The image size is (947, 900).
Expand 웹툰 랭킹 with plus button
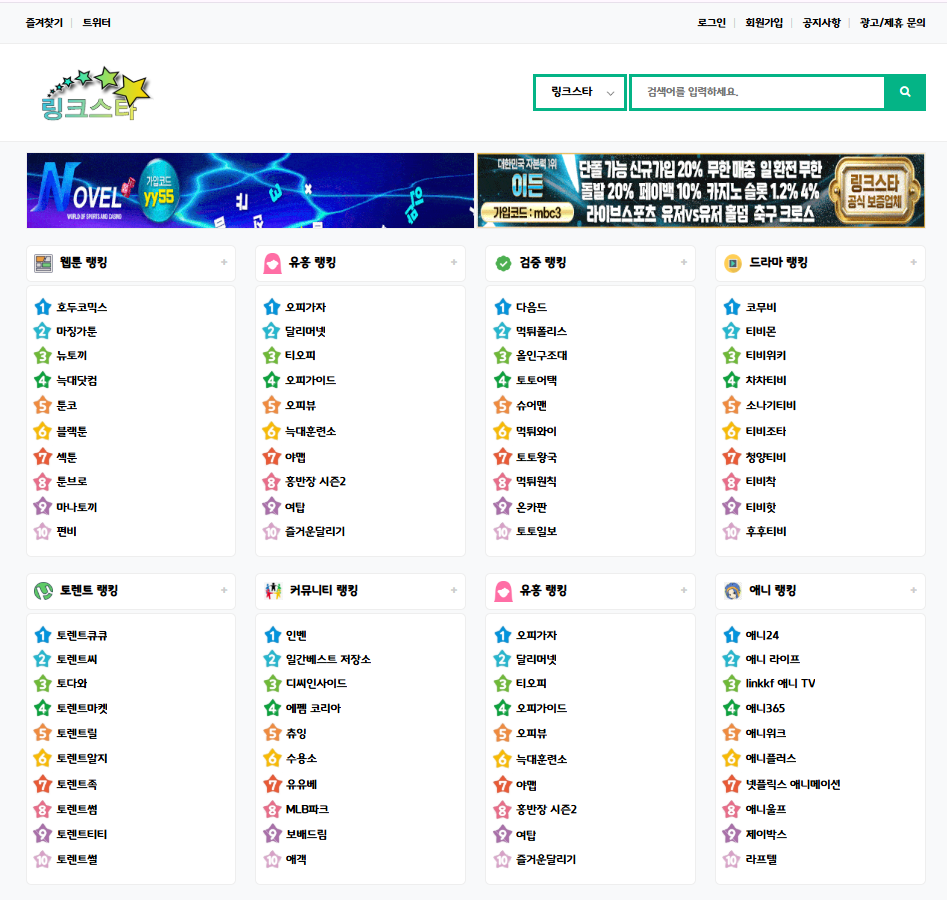click(x=224, y=263)
